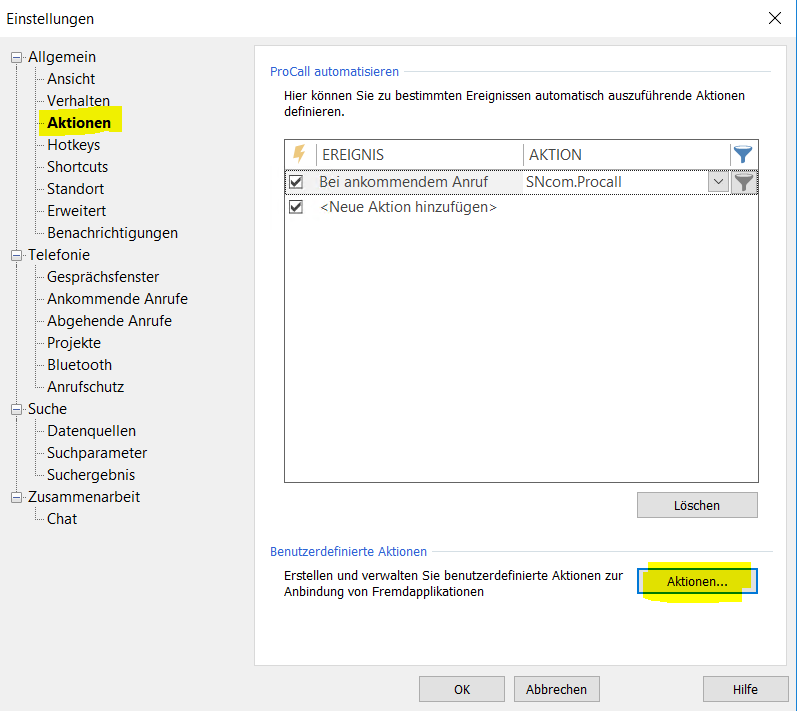Go to Bluetooth settings
The width and height of the screenshot is (797, 711).
click(79, 365)
